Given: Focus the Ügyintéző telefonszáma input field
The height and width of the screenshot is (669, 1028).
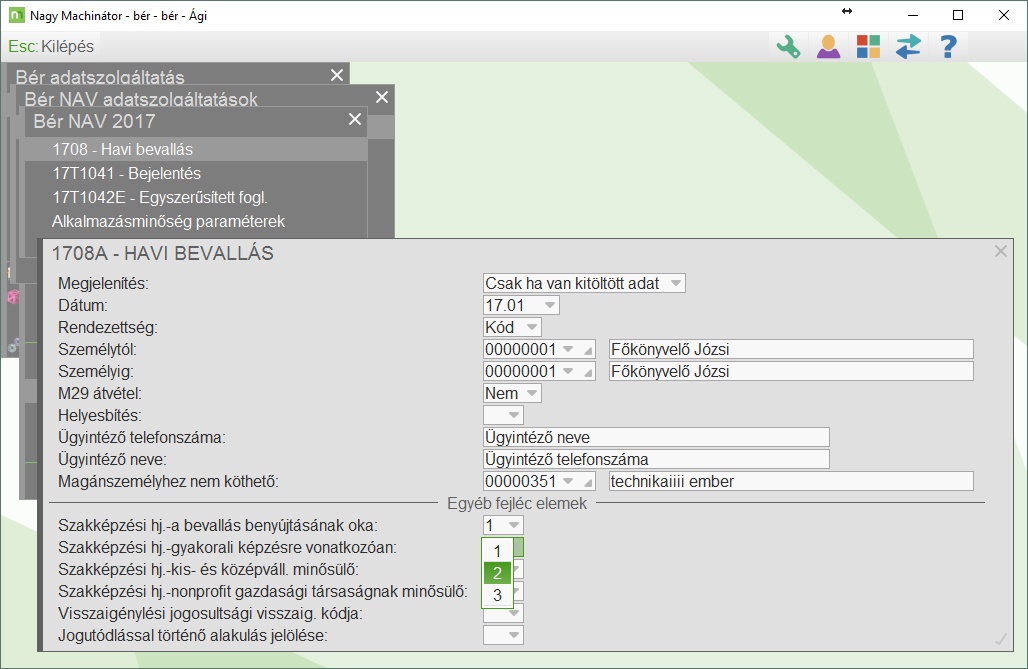Looking at the screenshot, I should [x=656, y=437].
